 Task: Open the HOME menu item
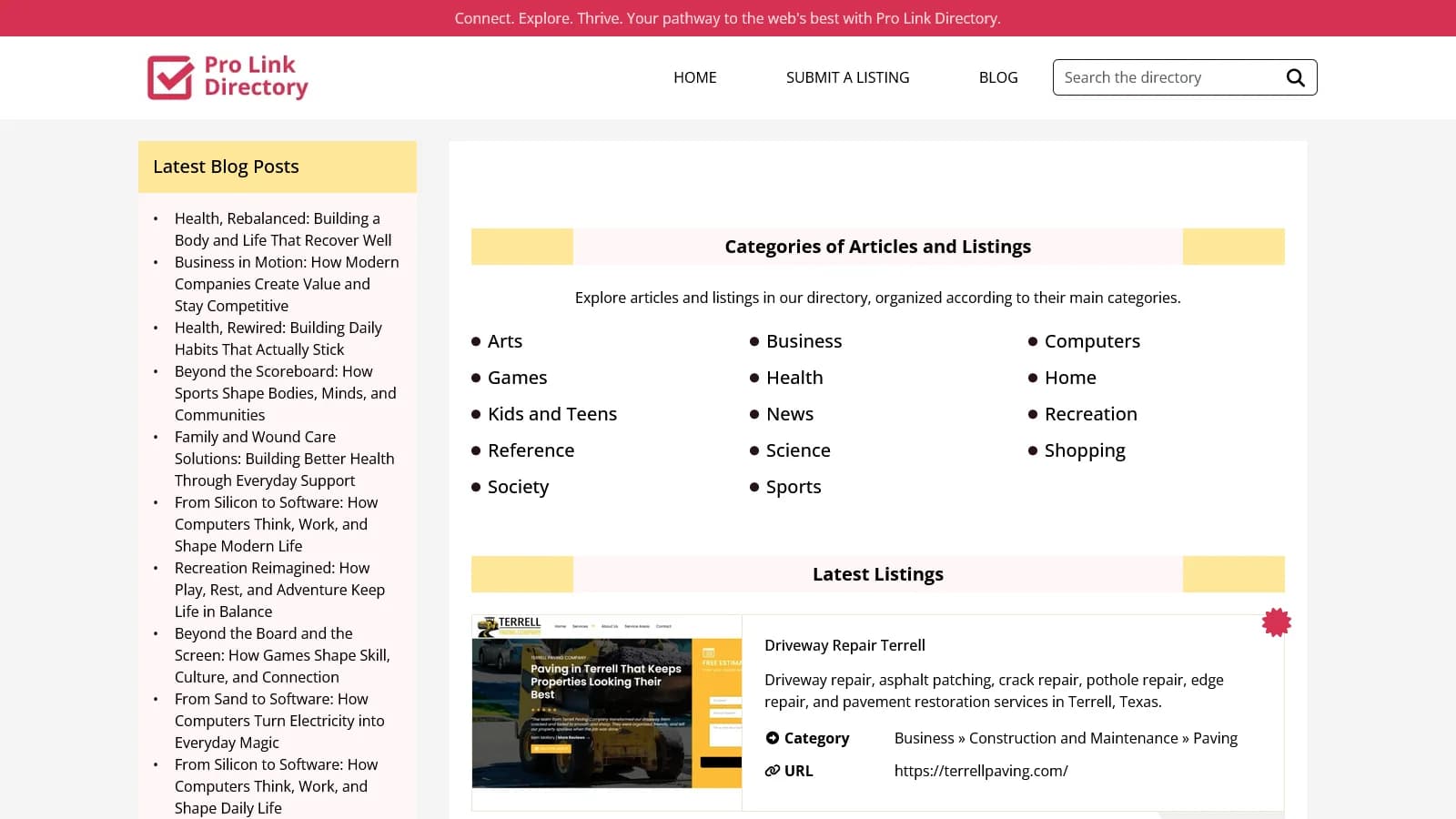[x=695, y=77]
